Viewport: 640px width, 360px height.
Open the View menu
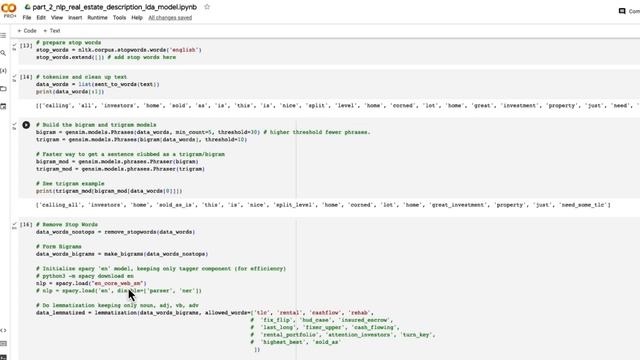click(57, 18)
